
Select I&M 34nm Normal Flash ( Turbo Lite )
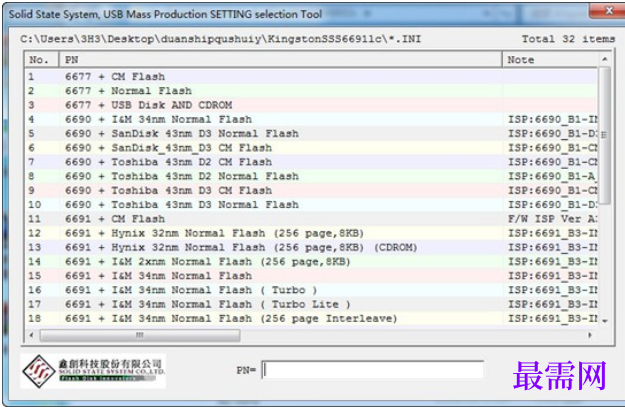coord(311,304)
